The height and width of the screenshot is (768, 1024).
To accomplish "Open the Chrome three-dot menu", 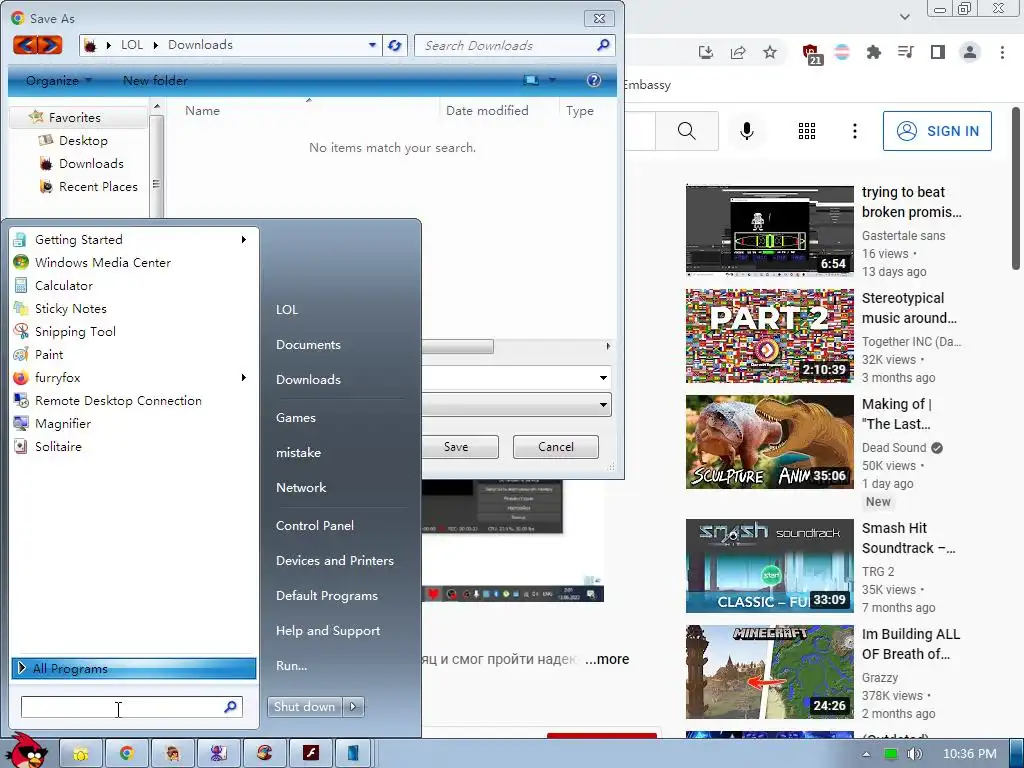I will pyautogui.click(x=1002, y=52).
